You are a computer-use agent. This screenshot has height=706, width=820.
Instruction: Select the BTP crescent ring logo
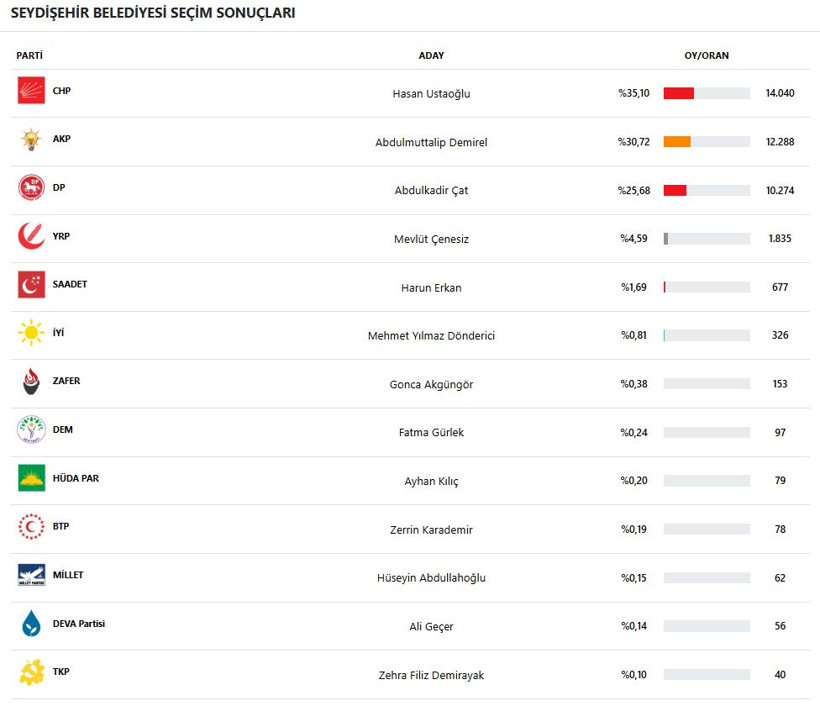pyautogui.click(x=31, y=527)
